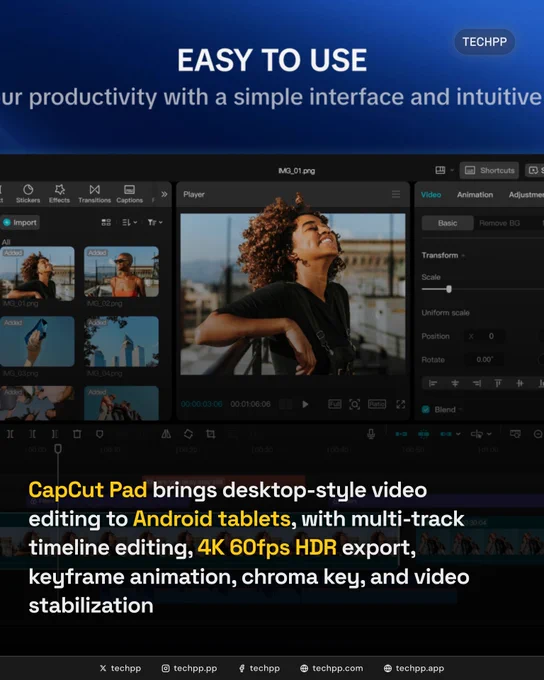Switch to the Video tab
The height and width of the screenshot is (680, 544).
point(431,195)
